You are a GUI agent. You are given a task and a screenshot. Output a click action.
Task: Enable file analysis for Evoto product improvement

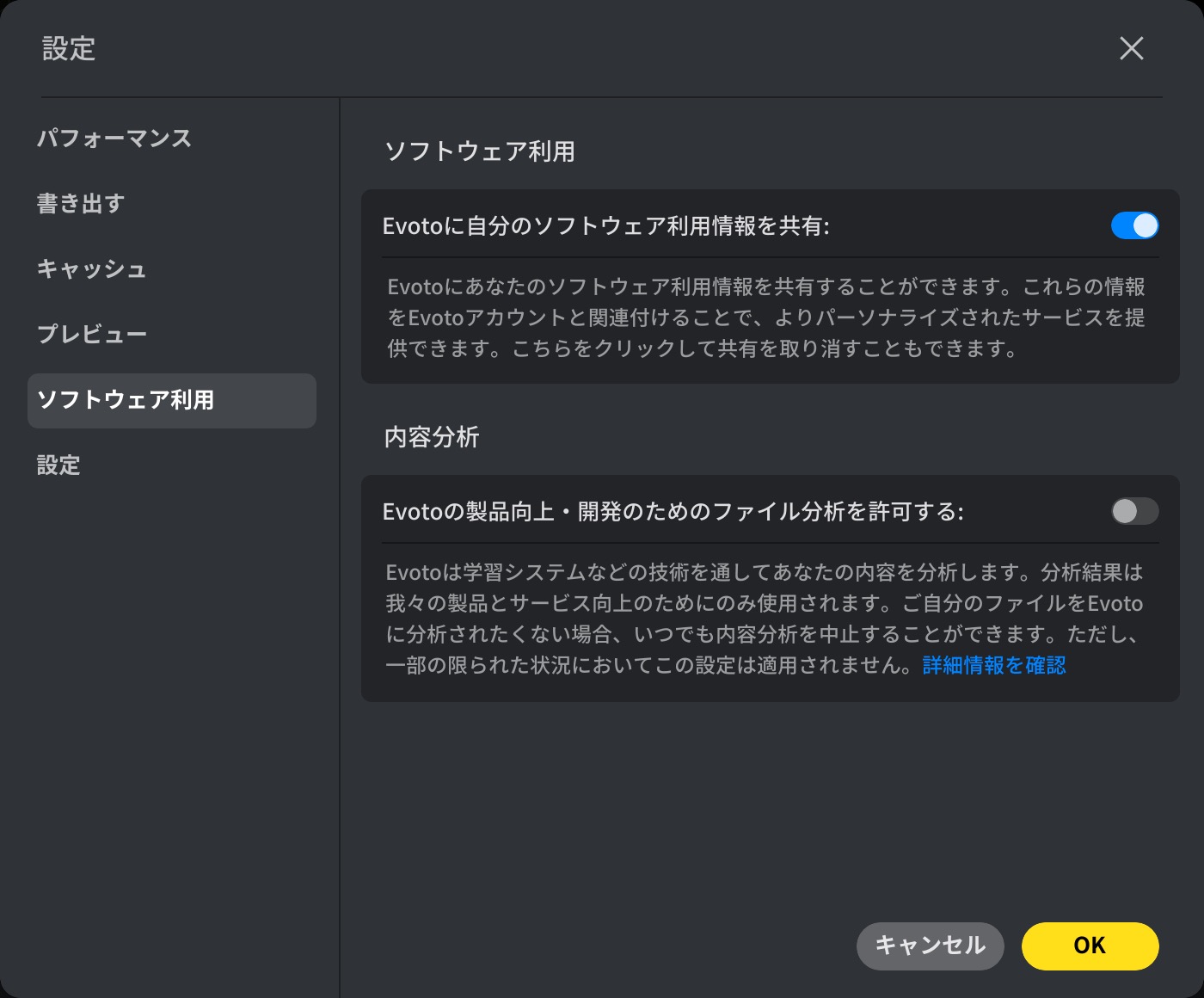click(1134, 511)
